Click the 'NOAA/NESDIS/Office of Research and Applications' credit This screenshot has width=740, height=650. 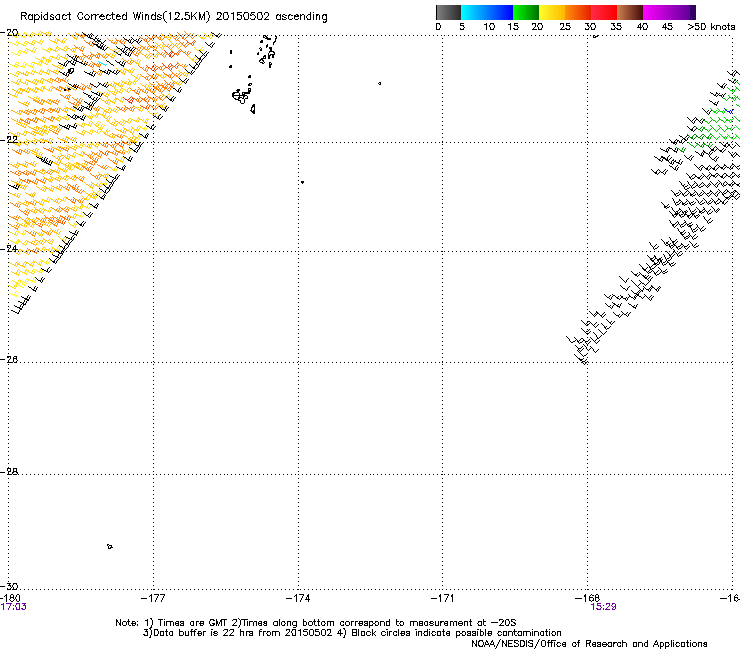coord(589,644)
